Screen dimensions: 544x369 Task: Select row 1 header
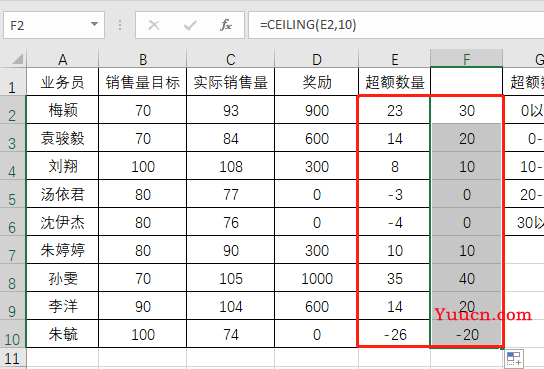[x=13, y=82]
